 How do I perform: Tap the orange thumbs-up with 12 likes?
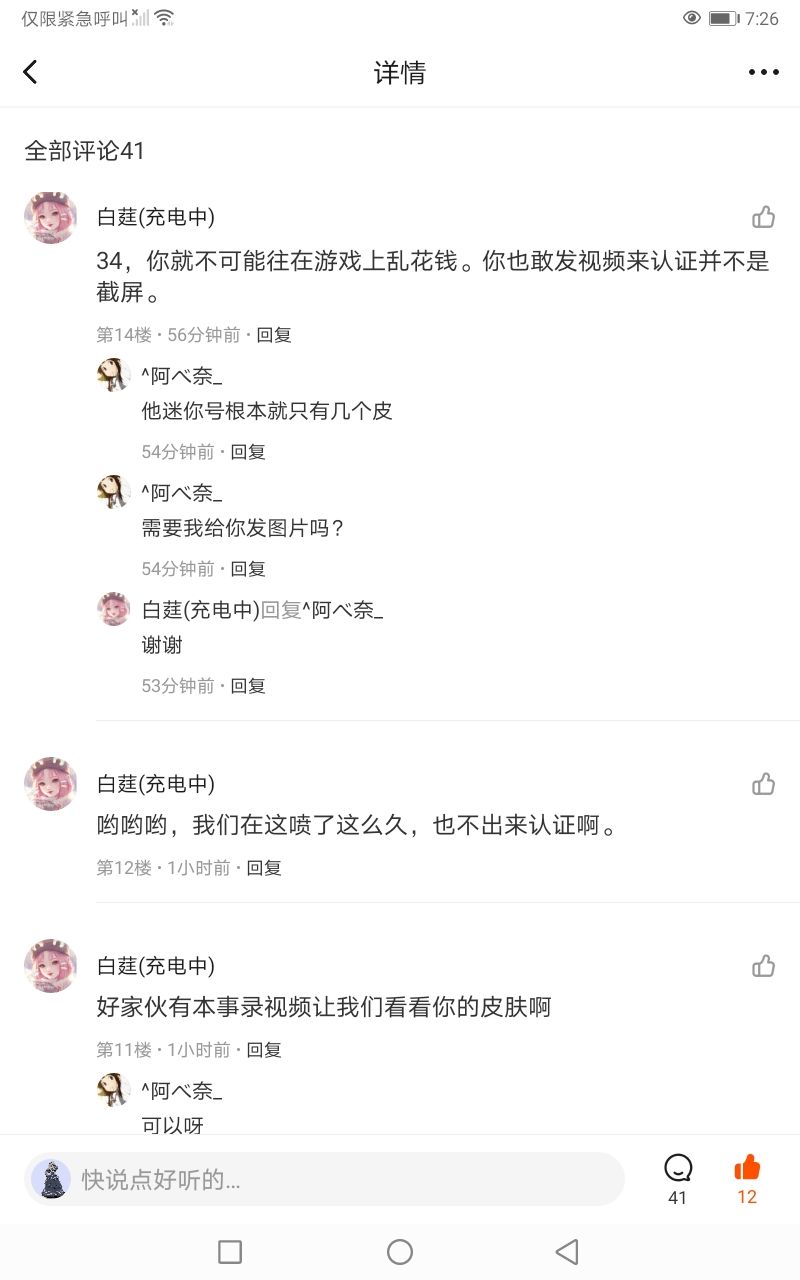pyautogui.click(x=747, y=1168)
